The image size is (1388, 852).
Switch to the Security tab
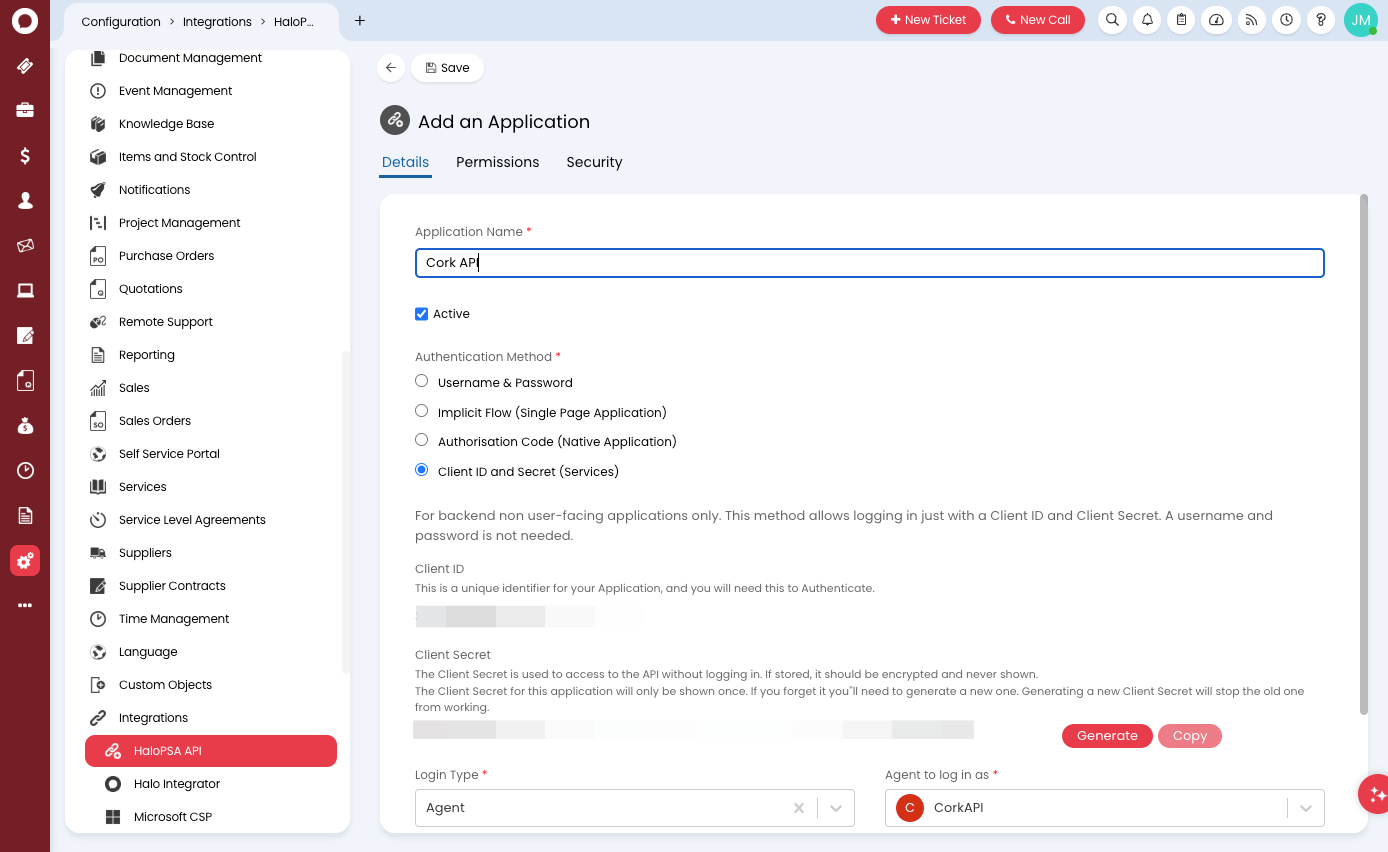[x=594, y=162]
